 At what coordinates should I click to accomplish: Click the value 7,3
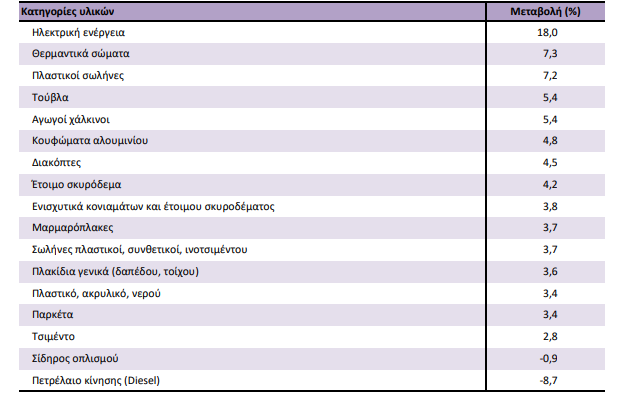coord(550,54)
